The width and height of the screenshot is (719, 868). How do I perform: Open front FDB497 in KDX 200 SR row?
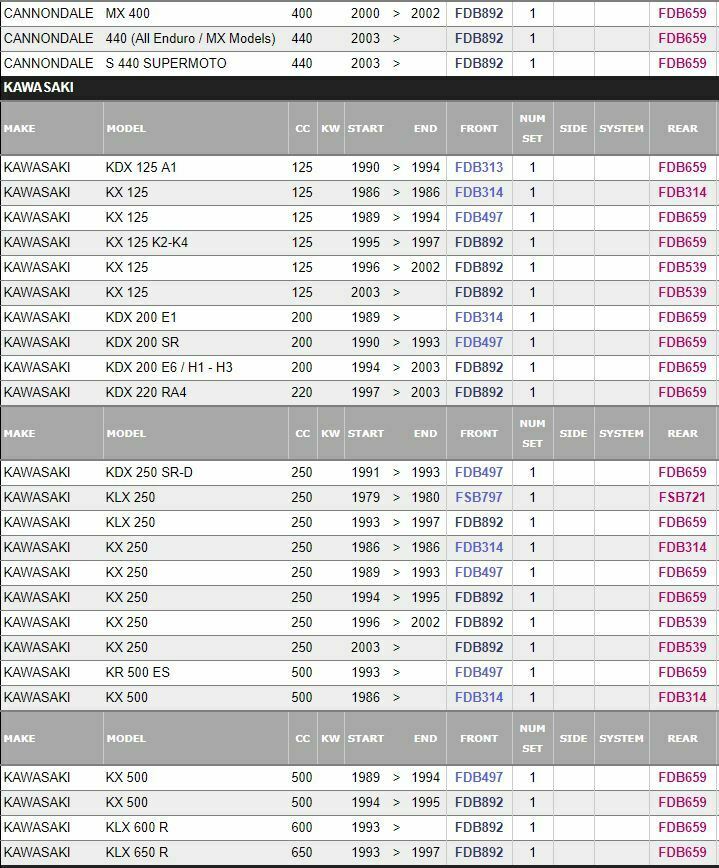[x=479, y=342]
